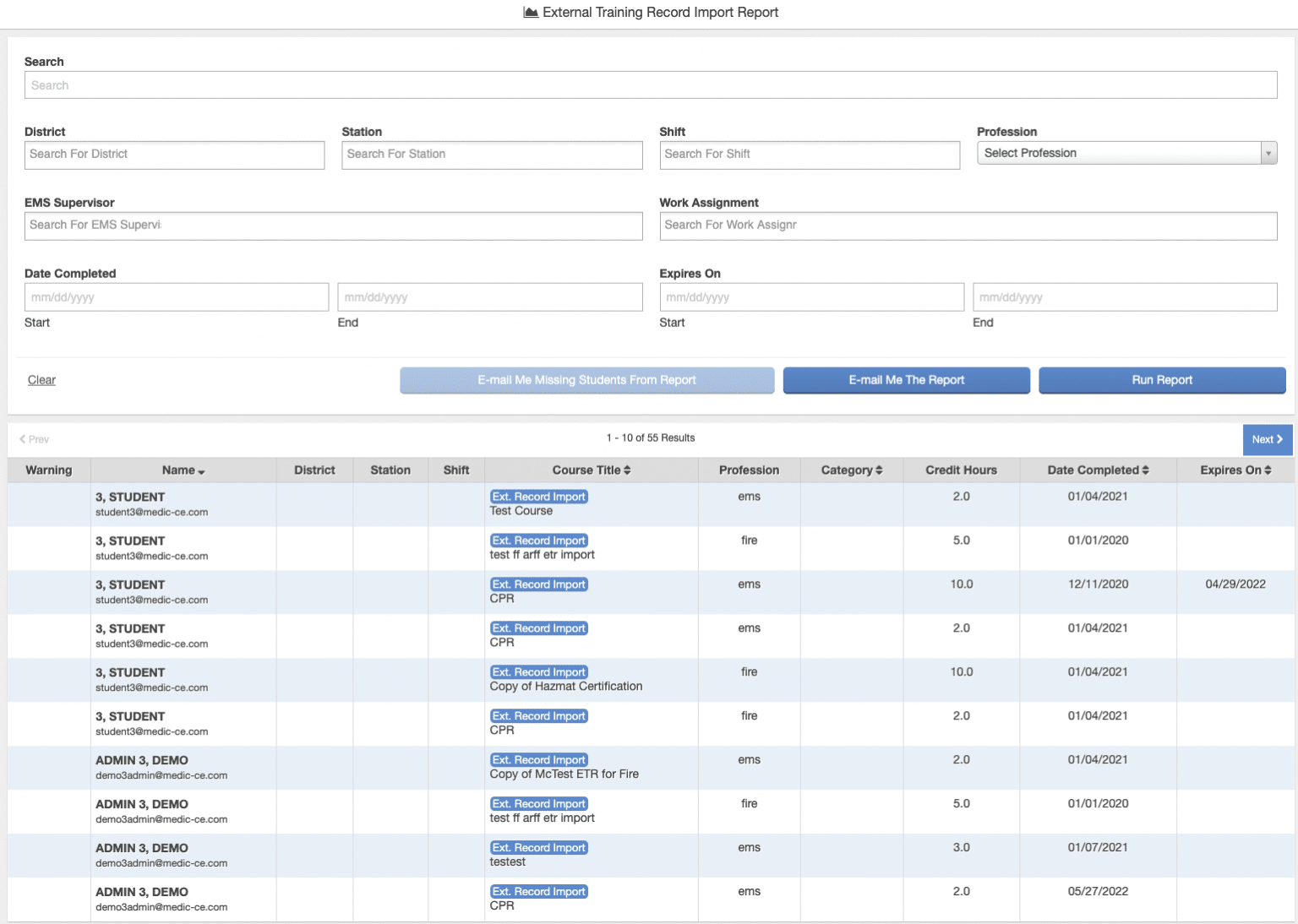The height and width of the screenshot is (924, 1298).
Task: Click the Warning column header
Action: click(x=49, y=470)
